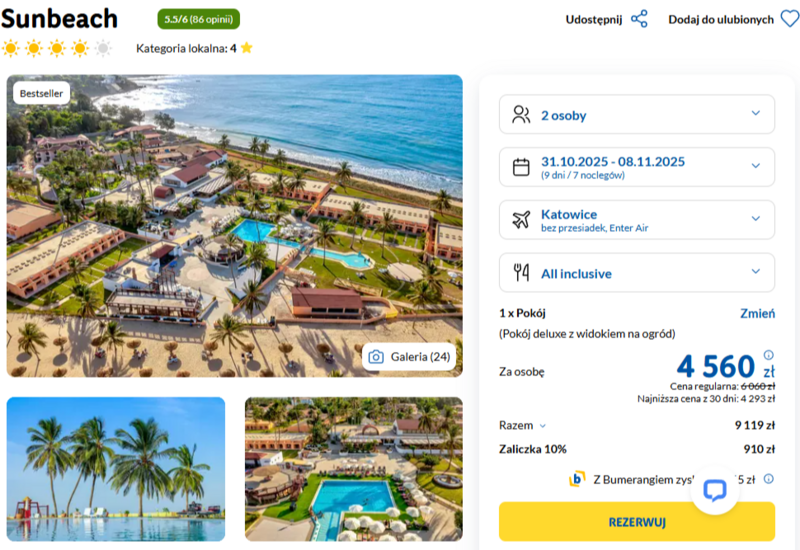Click the yellow REZERWUJ button
The height and width of the screenshot is (550, 800).
(637, 521)
